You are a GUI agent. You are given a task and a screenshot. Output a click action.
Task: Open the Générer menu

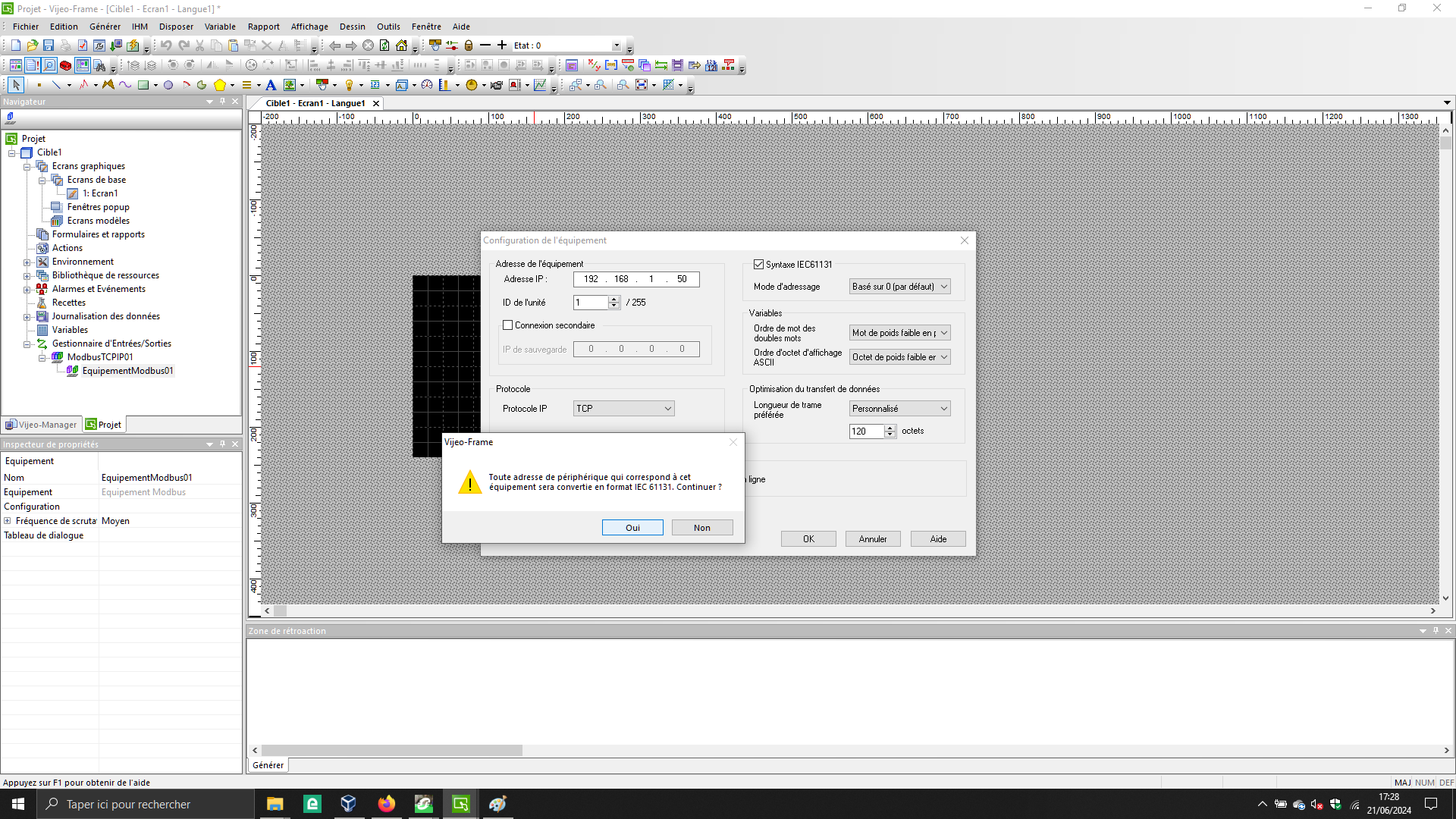coord(105,27)
